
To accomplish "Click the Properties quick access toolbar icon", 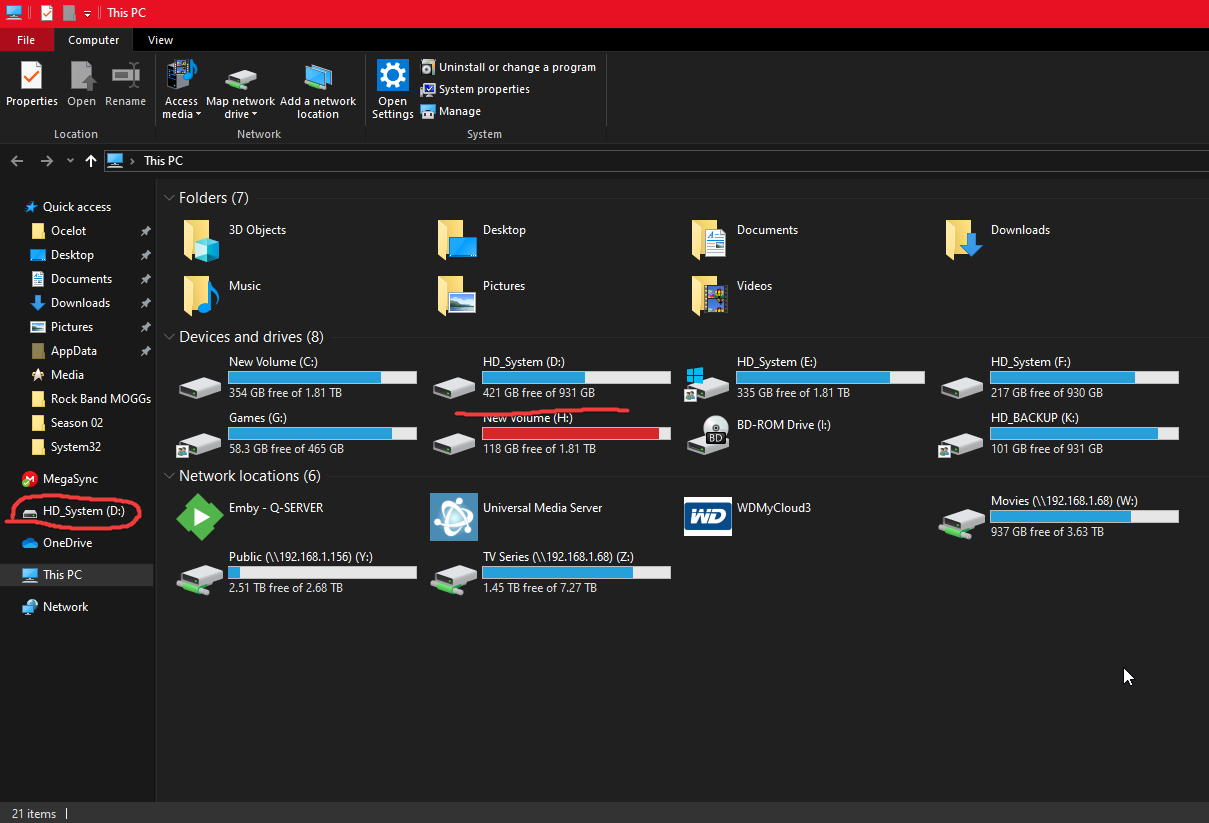I will coord(47,13).
